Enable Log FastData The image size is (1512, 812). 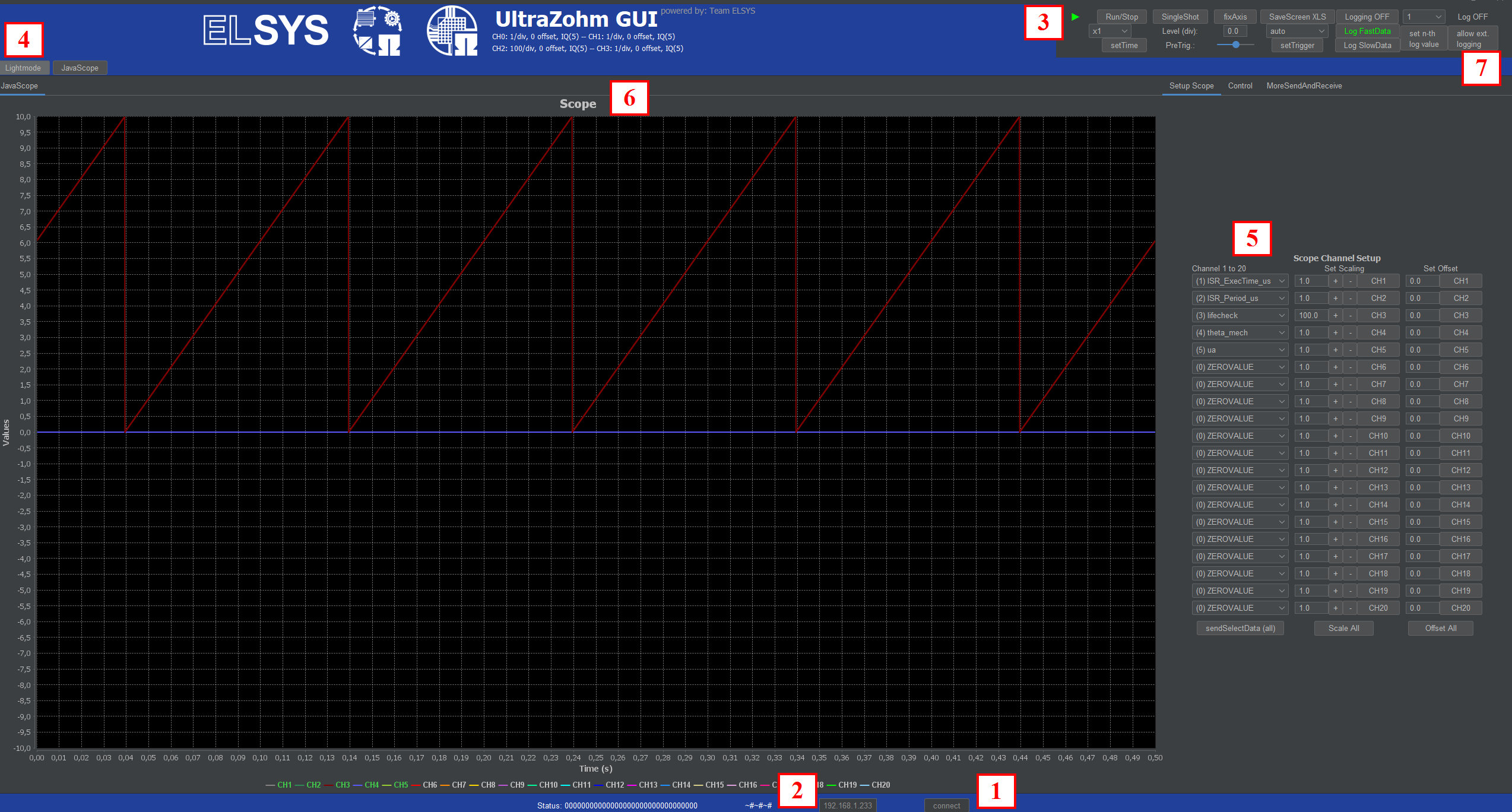[x=1367, y=31]
